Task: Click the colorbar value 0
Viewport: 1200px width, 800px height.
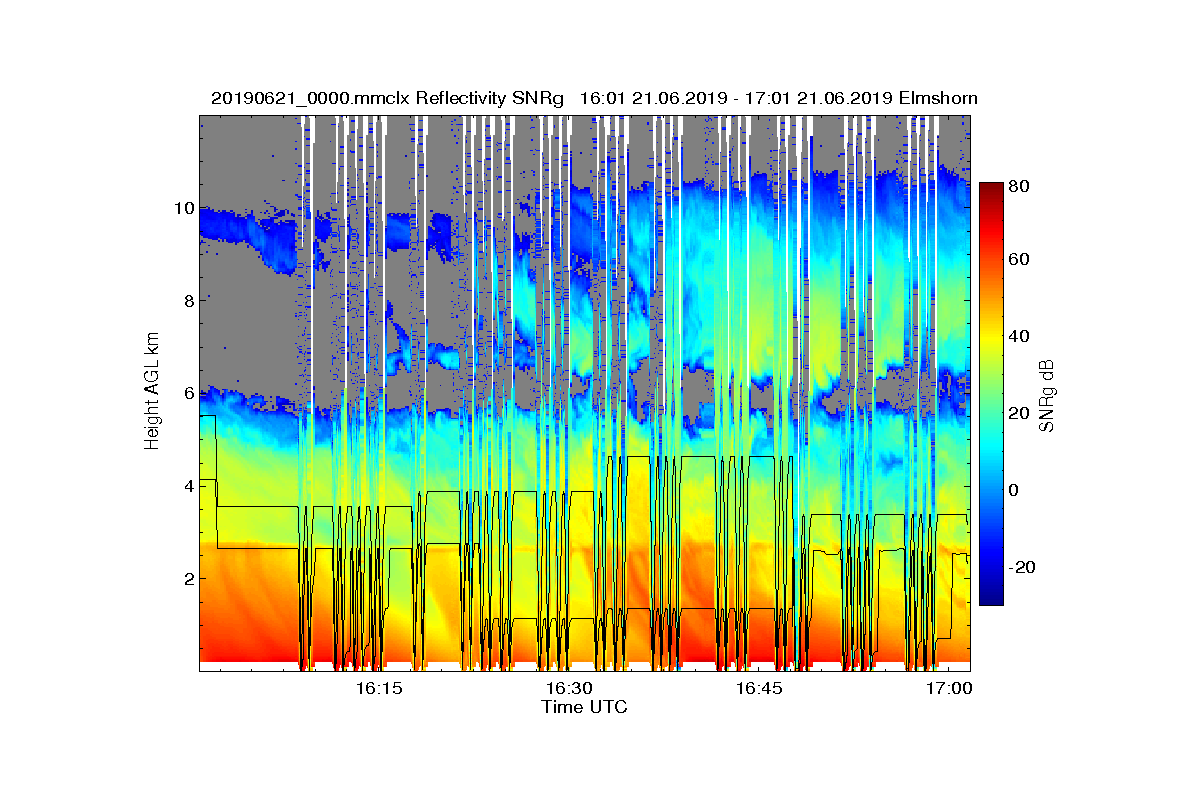Action: [x=1014, y=490]
